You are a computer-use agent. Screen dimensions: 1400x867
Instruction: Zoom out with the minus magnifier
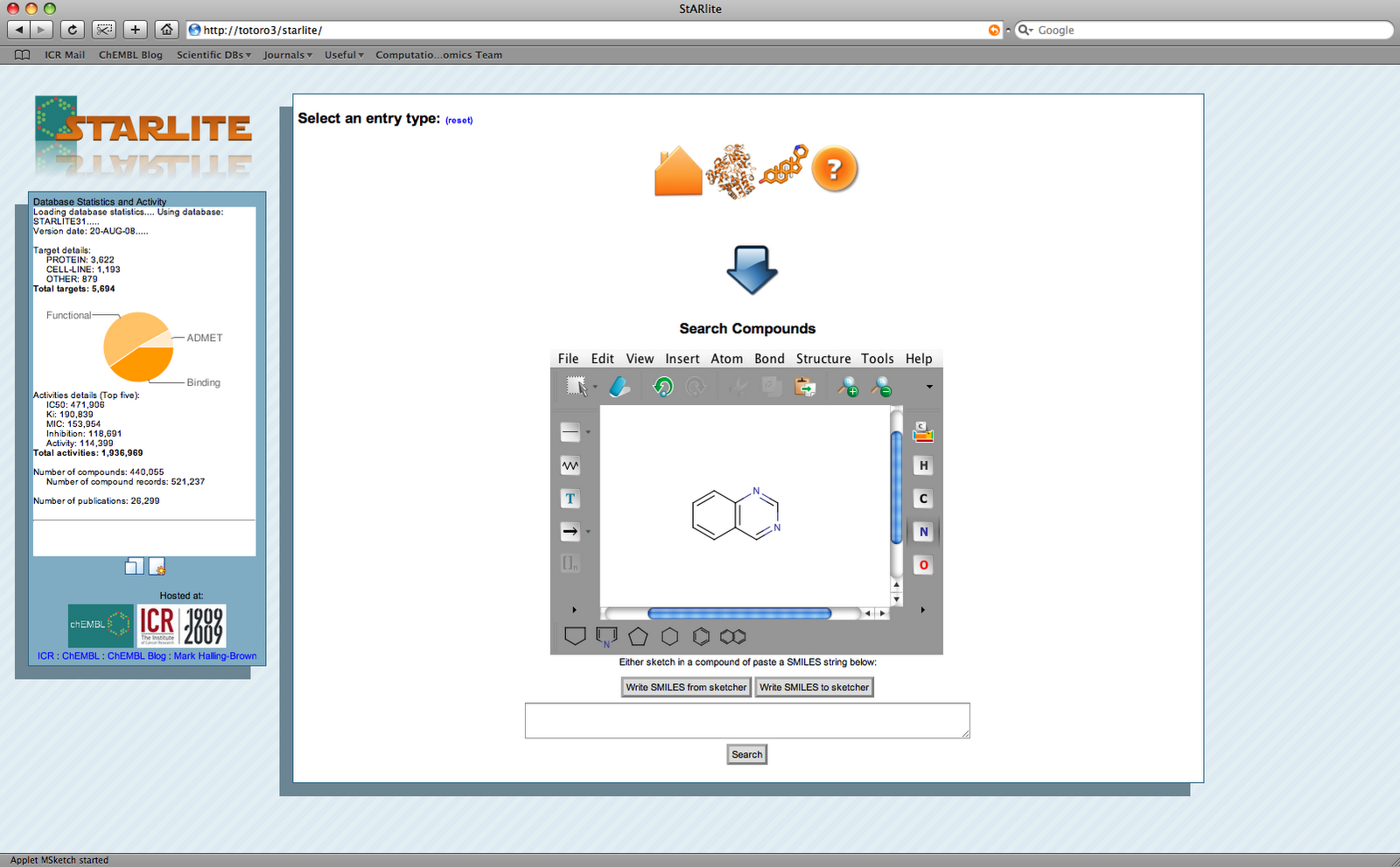point(881,386)
